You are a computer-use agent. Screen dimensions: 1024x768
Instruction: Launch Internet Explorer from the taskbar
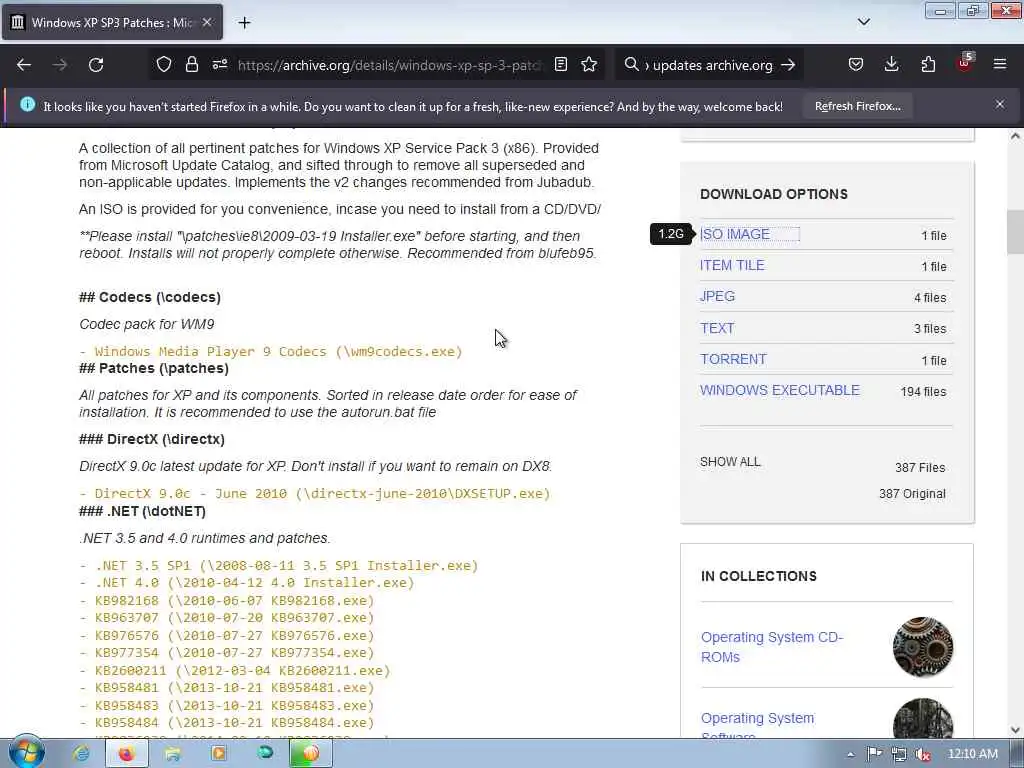pyautogui.click(x=82, y=754)
